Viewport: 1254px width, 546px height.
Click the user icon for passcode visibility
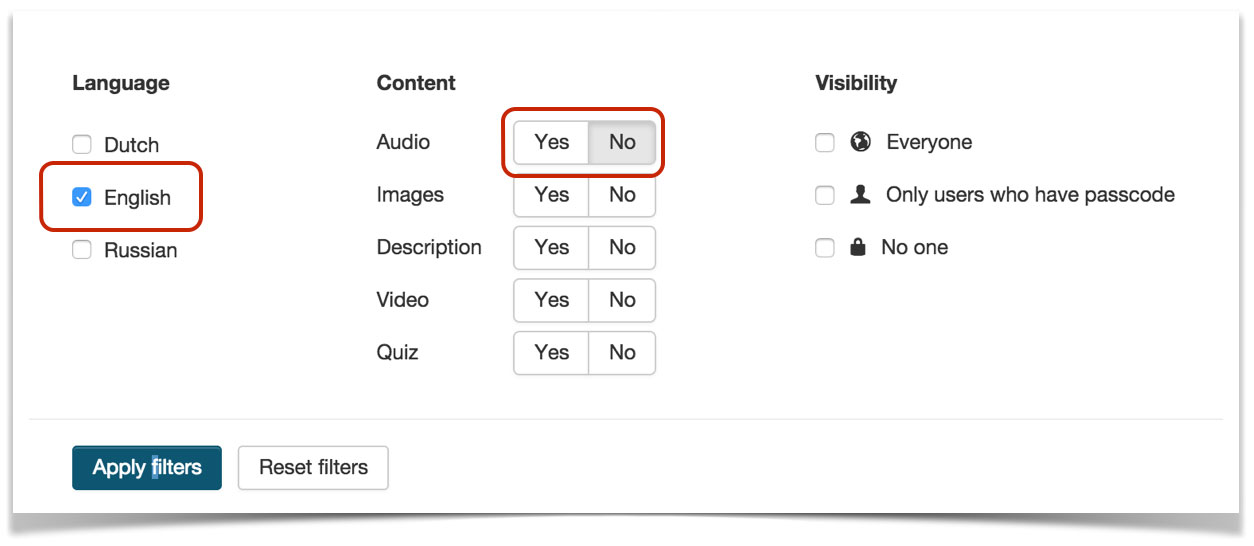coord(859,195)
